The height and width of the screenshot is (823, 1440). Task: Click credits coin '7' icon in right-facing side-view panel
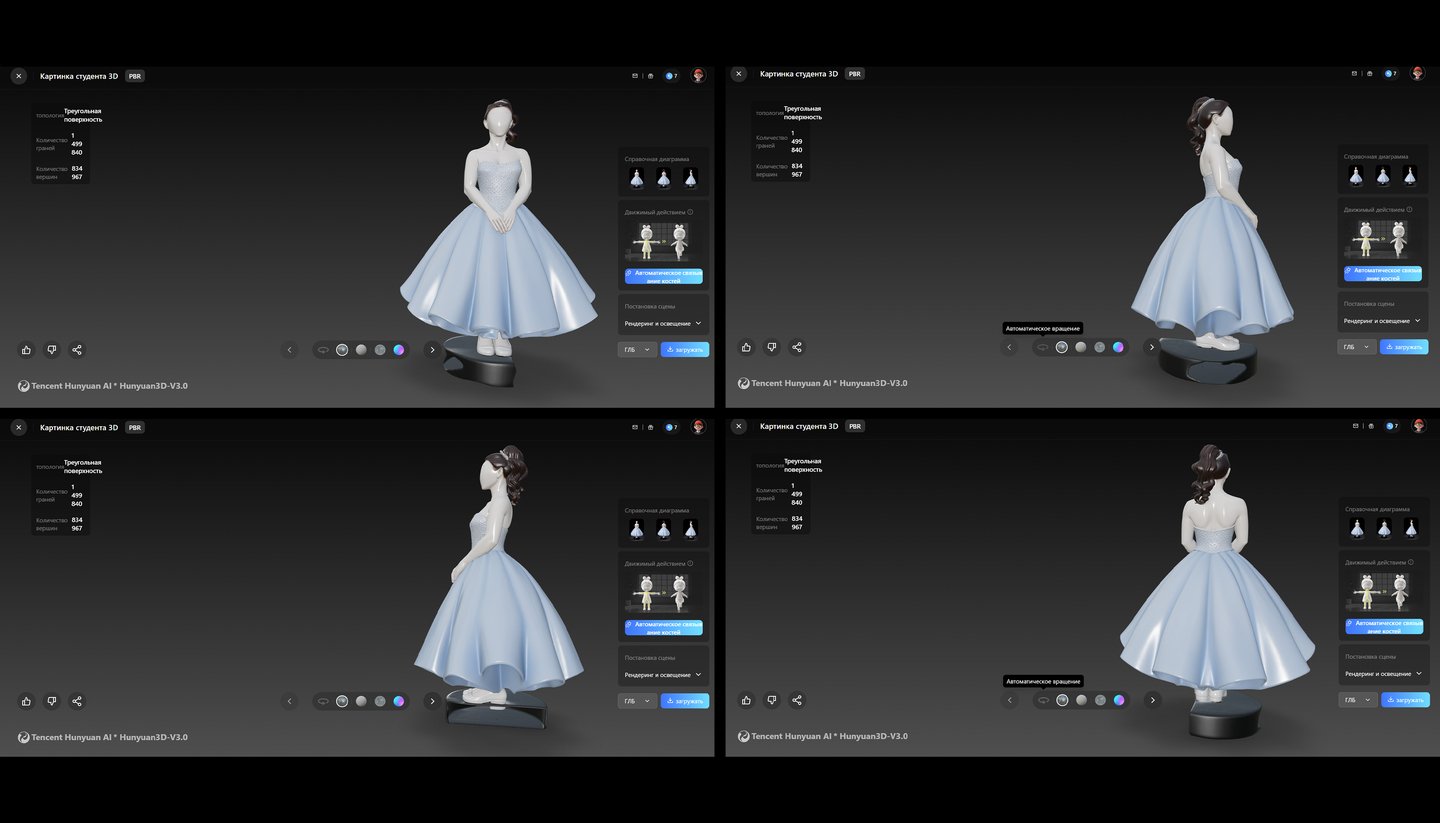1391,74
